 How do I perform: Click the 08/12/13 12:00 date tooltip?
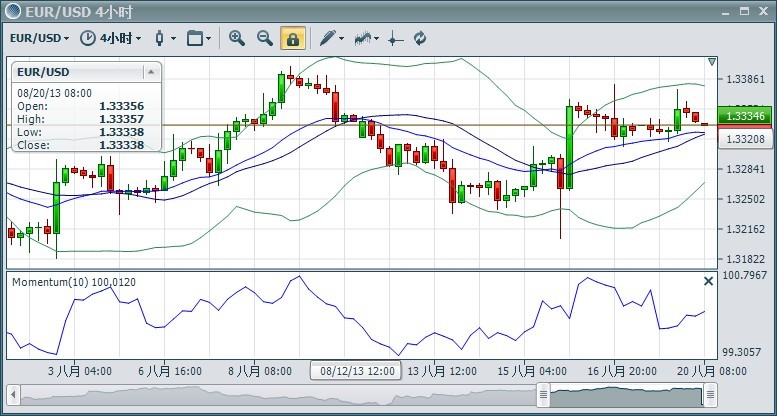(356, 371)
